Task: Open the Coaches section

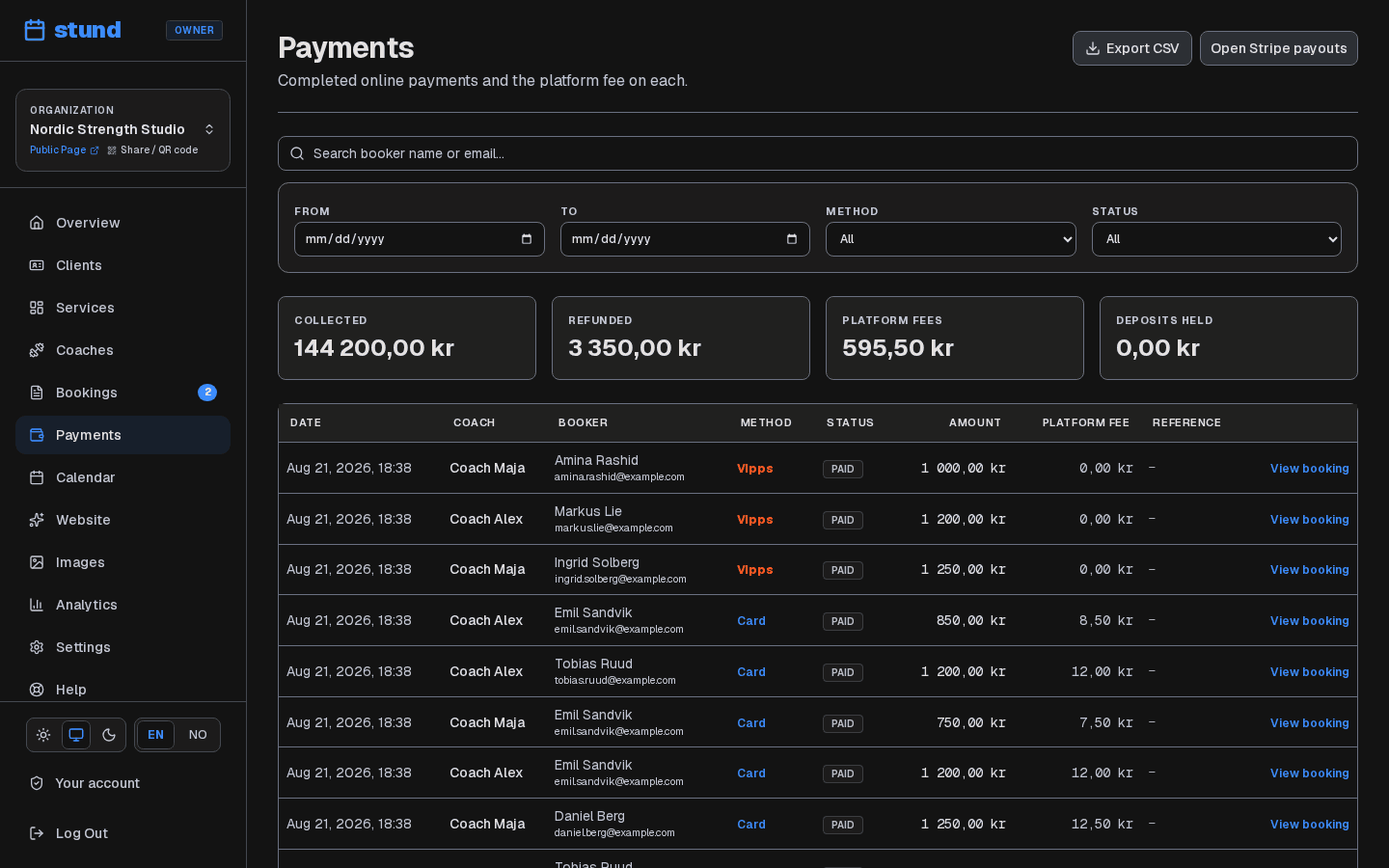Action: (x=123, y=350)
